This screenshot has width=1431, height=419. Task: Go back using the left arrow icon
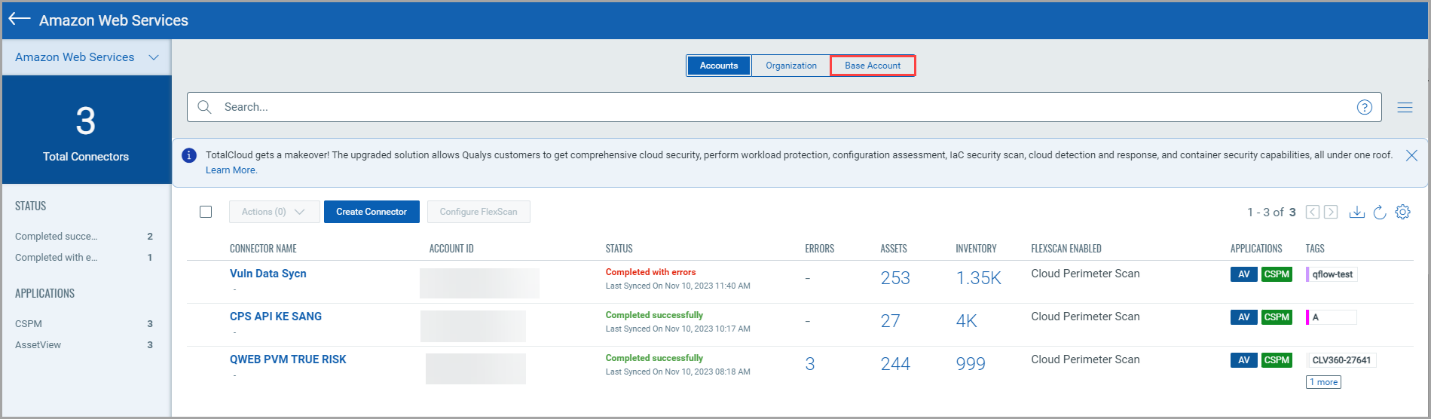click(19, 20)
